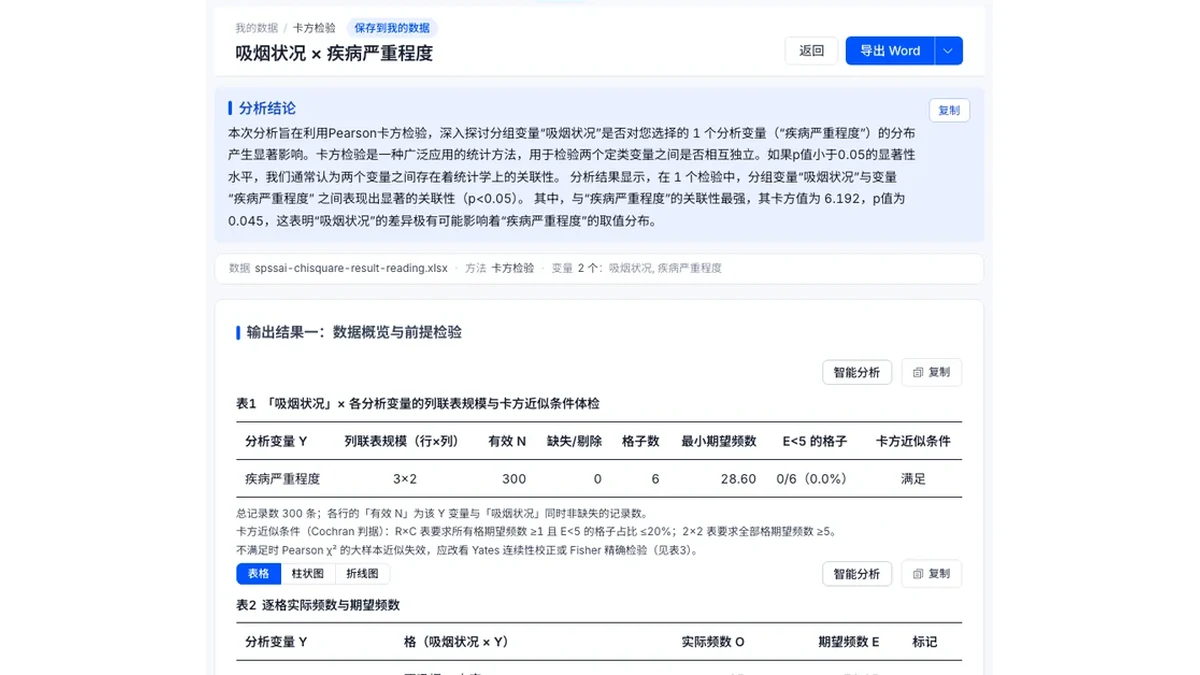This screenshot has height=675, width=1200.
Task: Click the 疾病严重程度 cell in 表1
Action: pyautogui.click(x=283, y=479)
